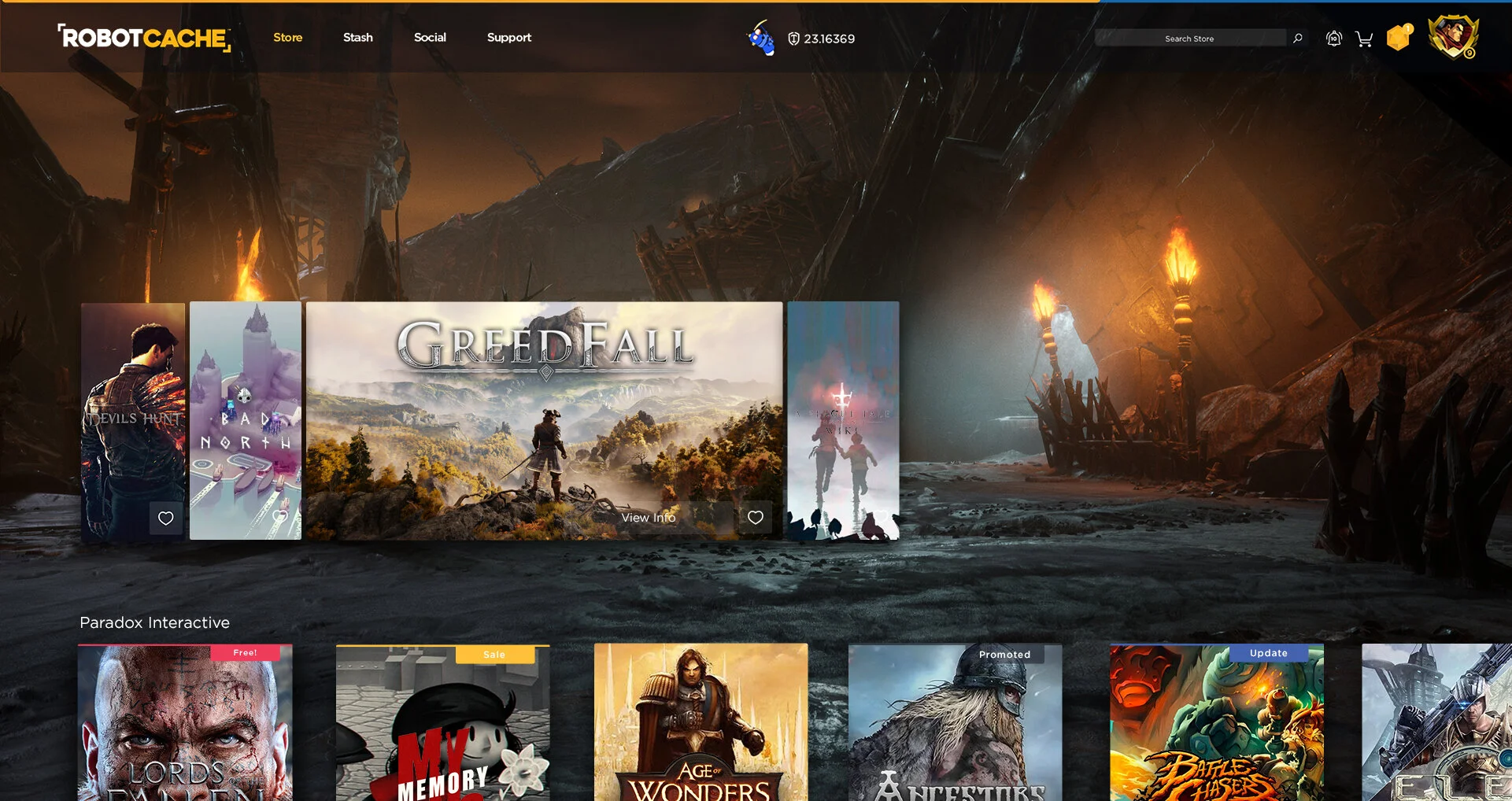Open the notifications bell
The width and height of the screenshot is (1512, 801).
point(1333,38)
